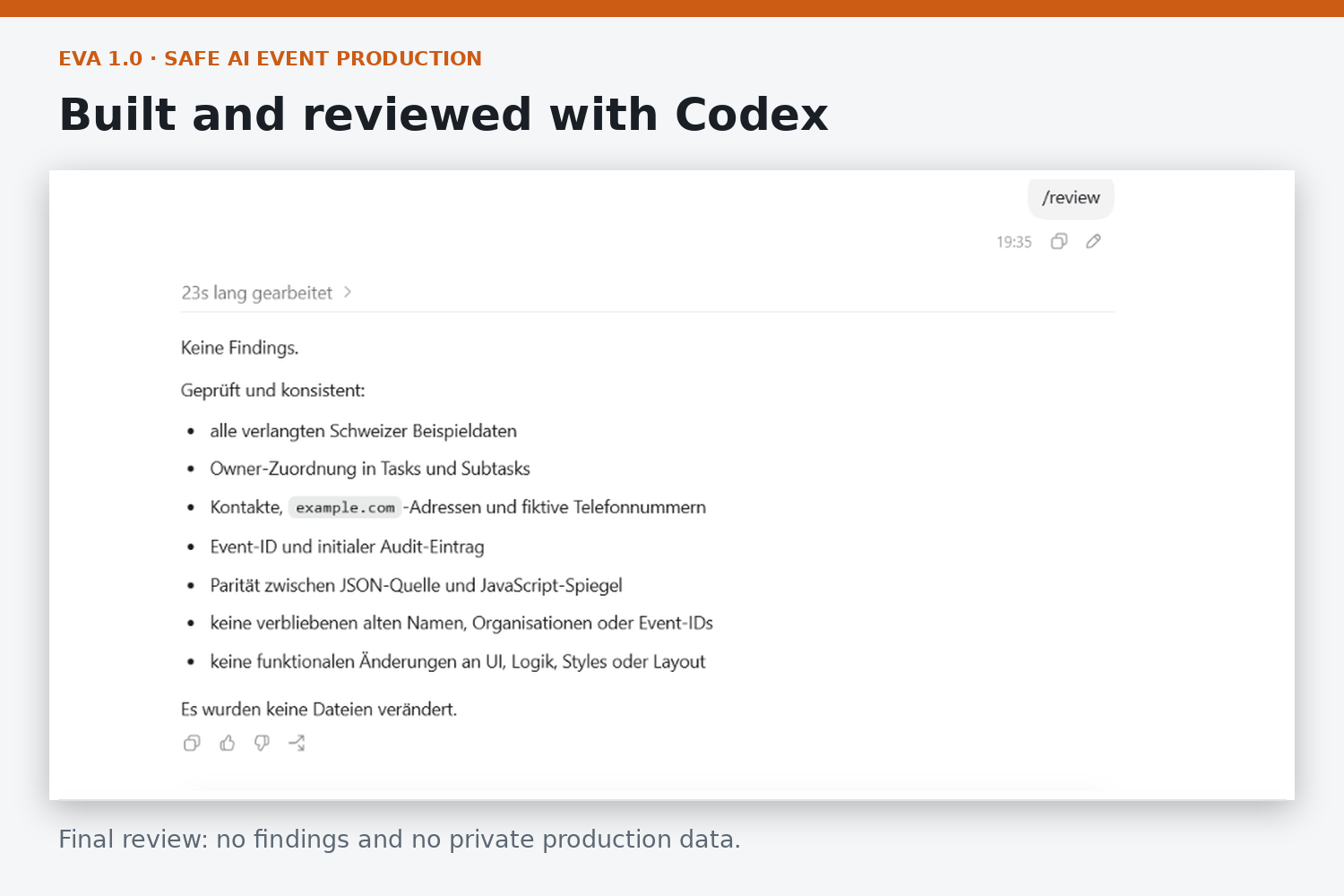Click the 'Built and reviewed with Codex' heading
The image size is (1344, 896).
(444, 115)
